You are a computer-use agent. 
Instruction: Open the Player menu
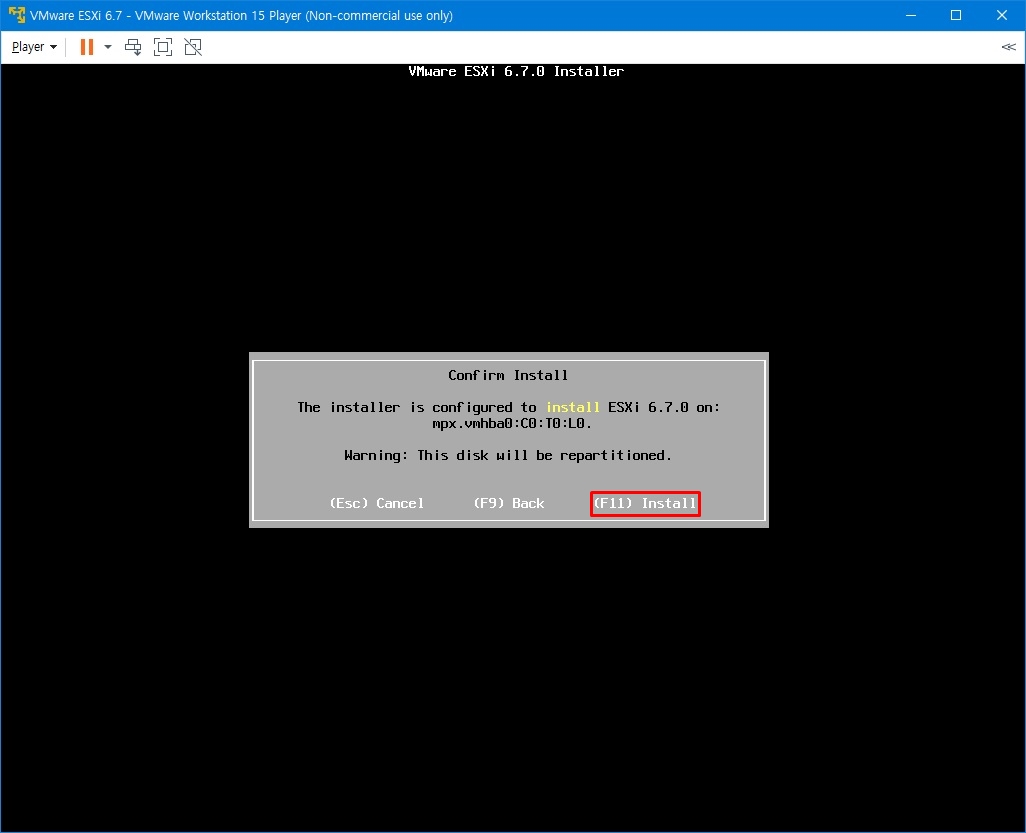click(x=34, y=47)
